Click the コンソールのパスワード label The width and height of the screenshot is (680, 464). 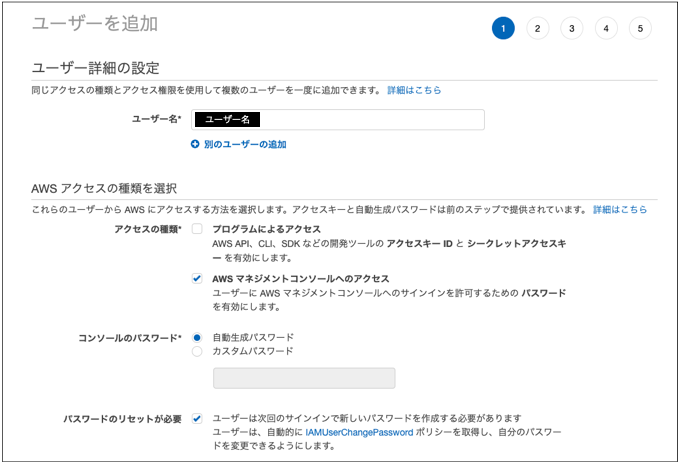tap(130, 338)
